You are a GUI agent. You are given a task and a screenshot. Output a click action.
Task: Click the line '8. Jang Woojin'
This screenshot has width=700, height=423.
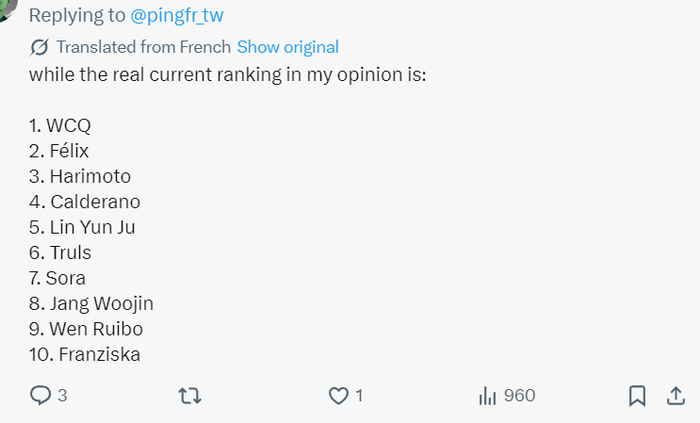coord(91,303)
